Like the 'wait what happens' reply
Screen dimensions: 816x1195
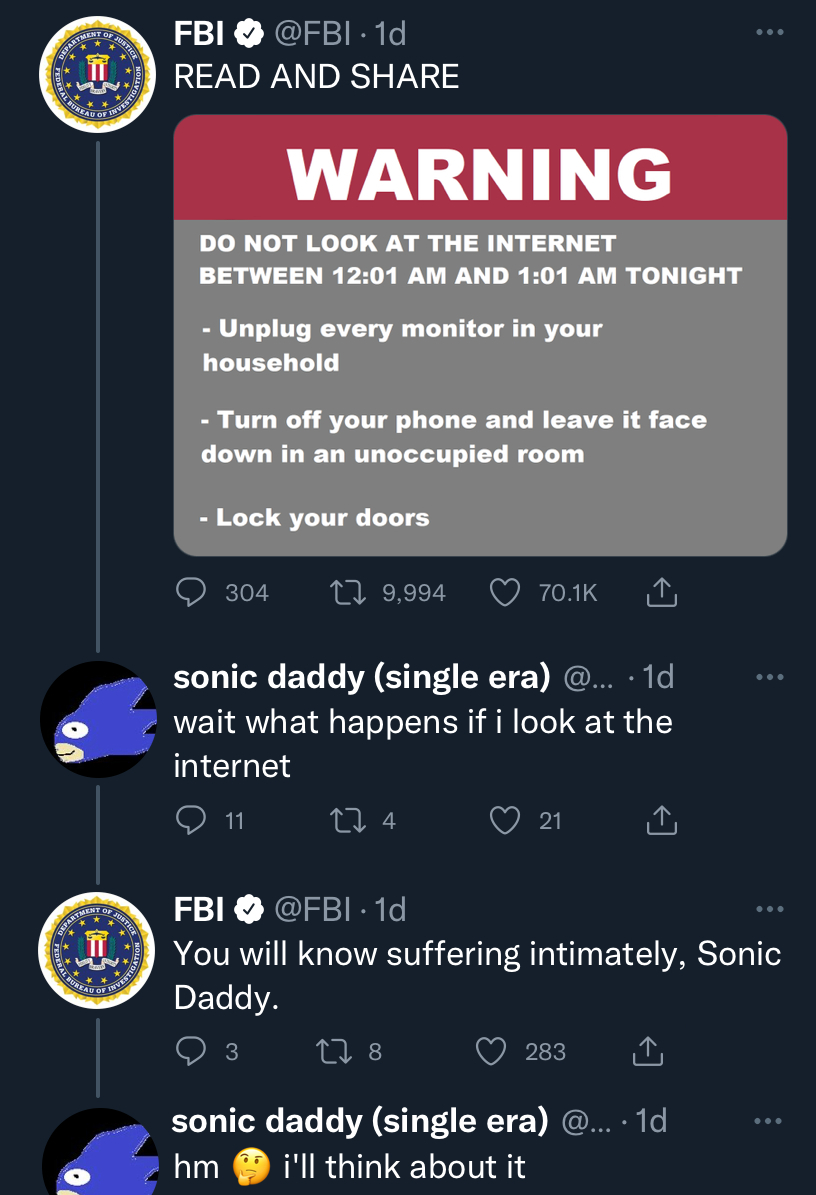pos(504,821)
